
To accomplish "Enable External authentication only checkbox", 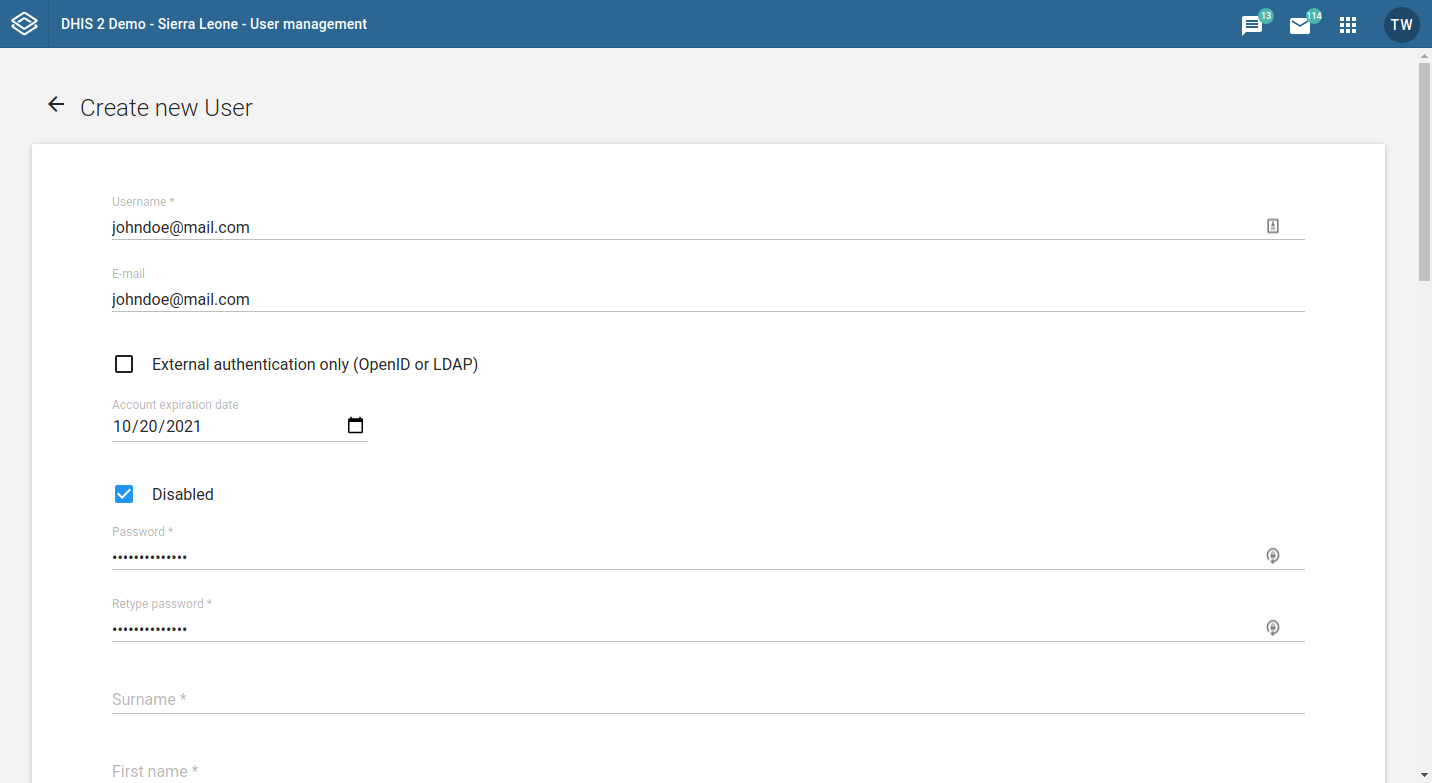I will [124, 364].
